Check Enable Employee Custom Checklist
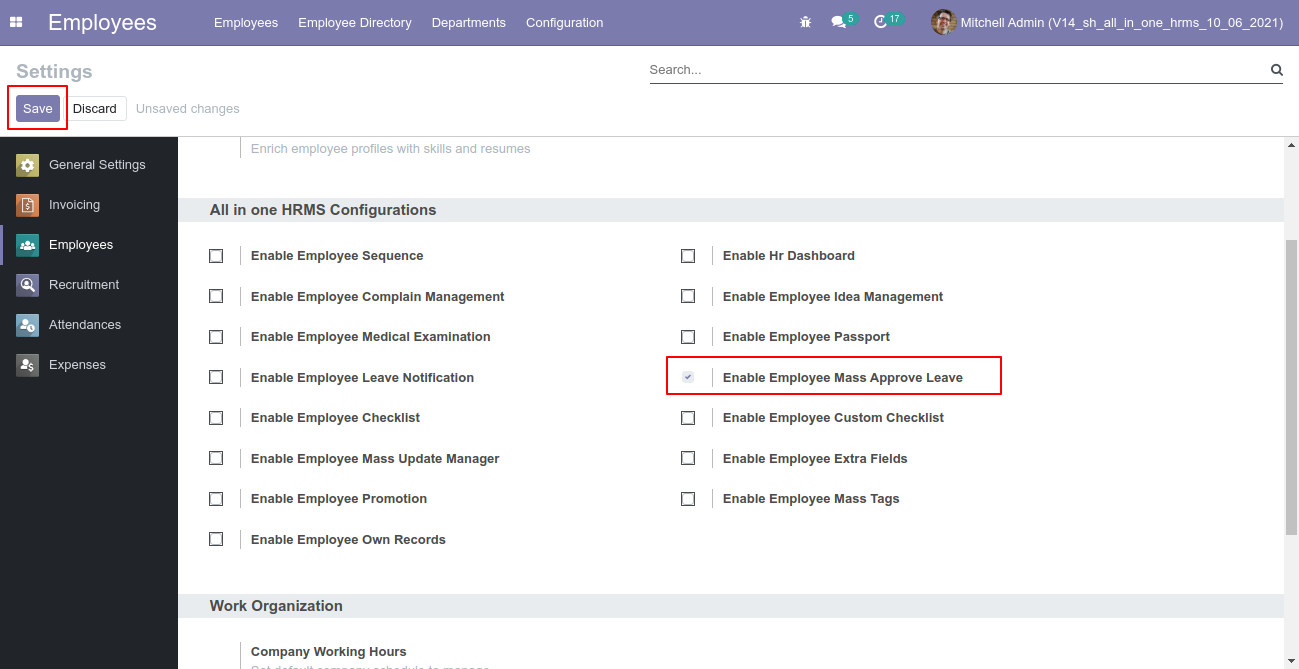This screenshot has height=669, width=1299. pyautogui.click(x=688, y=418)
